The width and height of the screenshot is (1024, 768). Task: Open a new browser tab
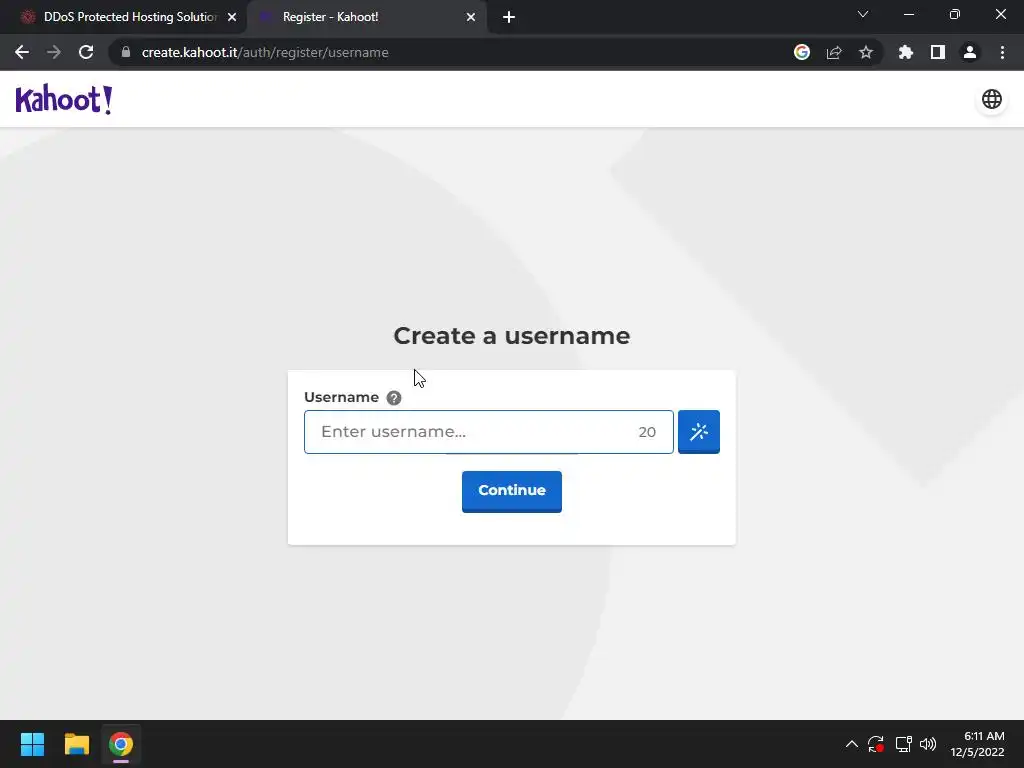point(509,17)
